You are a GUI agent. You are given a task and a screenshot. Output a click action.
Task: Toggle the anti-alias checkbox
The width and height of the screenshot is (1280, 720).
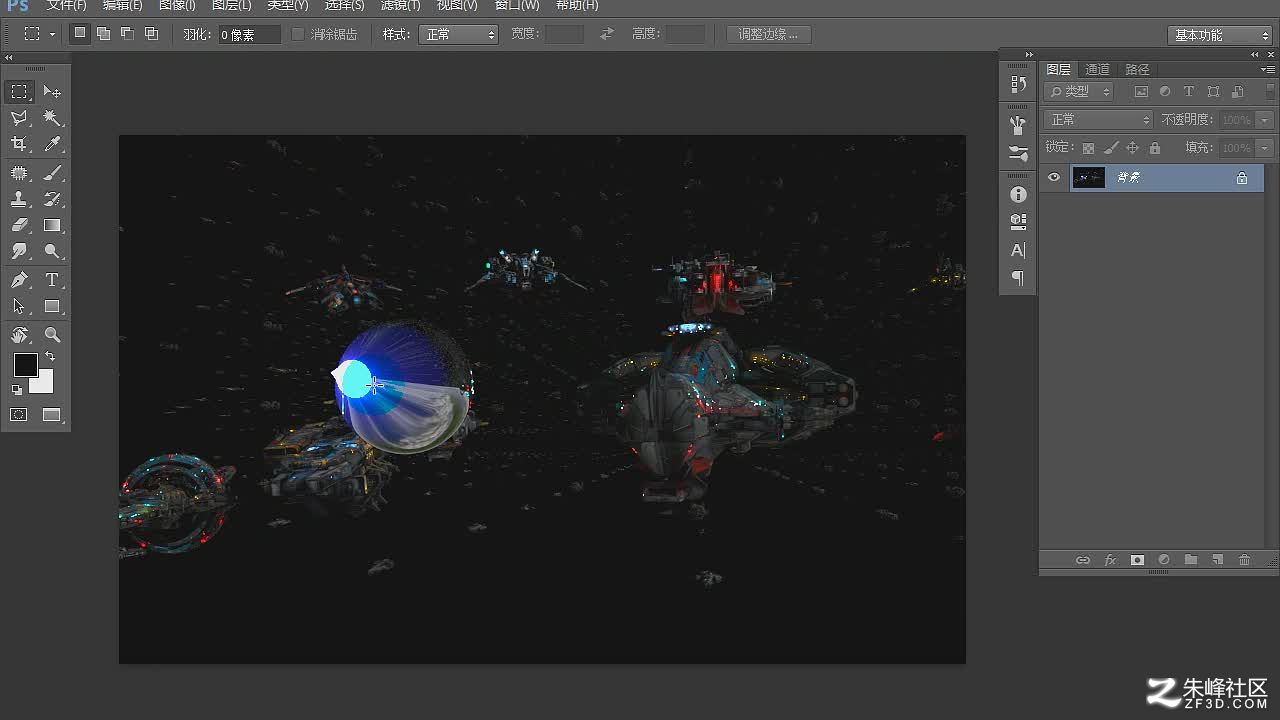[x=298, y=34]
